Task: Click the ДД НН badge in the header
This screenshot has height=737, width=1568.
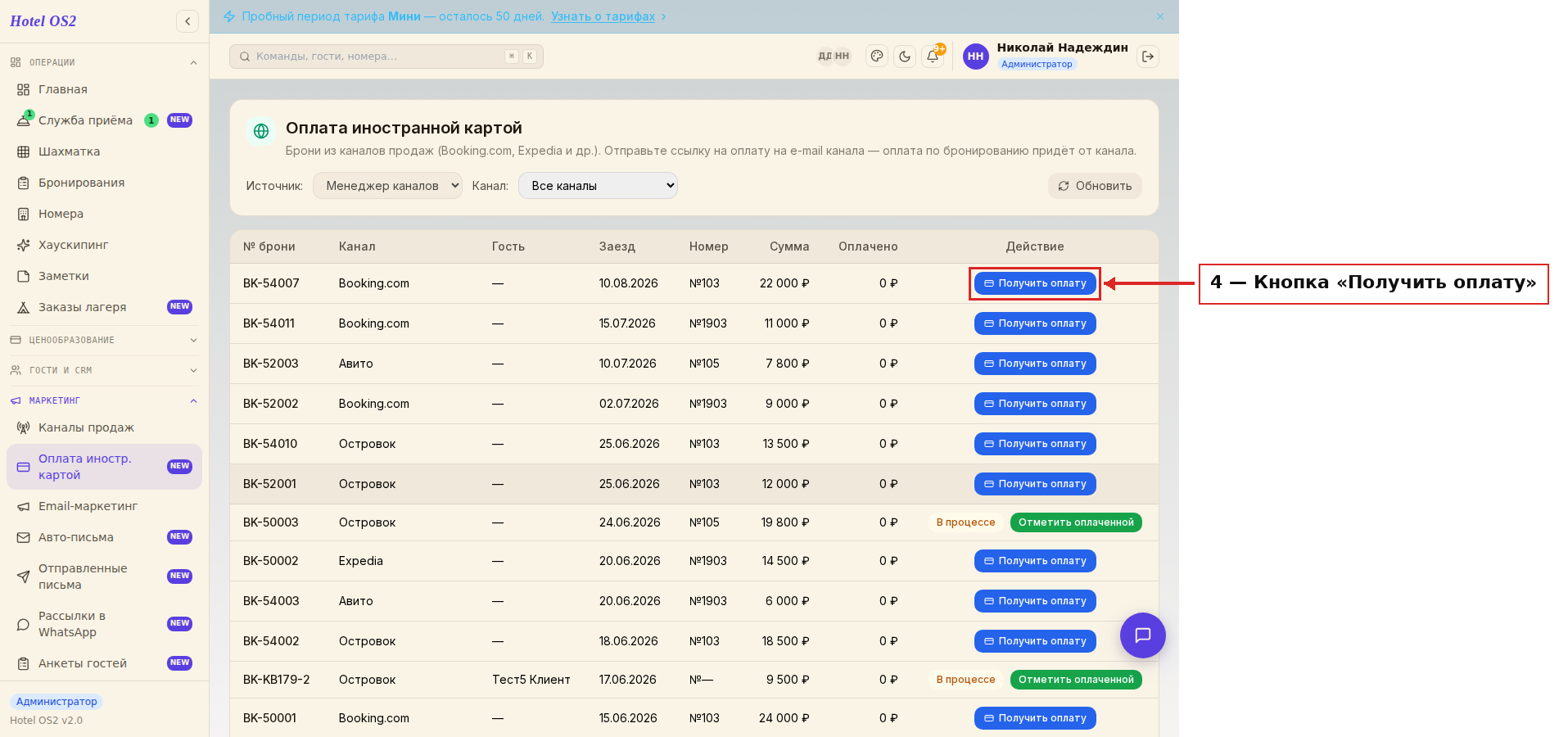Action: tap(834, 57)
